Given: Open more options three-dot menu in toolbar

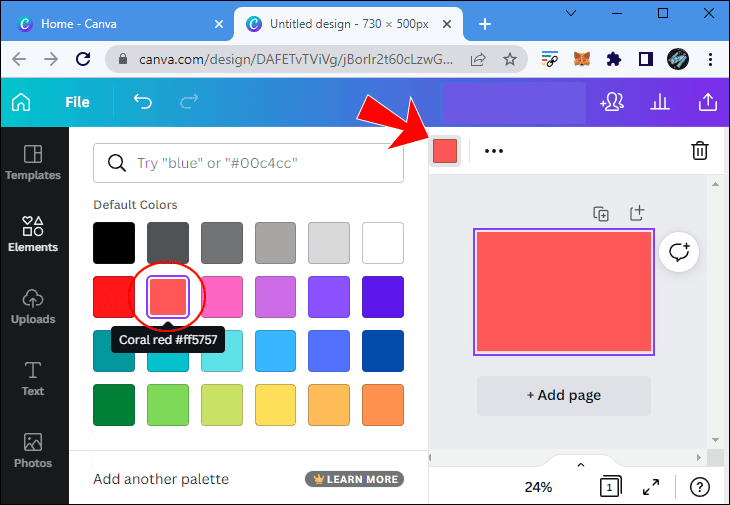Looking at the screenshot, I should click(x=494, y=151).
